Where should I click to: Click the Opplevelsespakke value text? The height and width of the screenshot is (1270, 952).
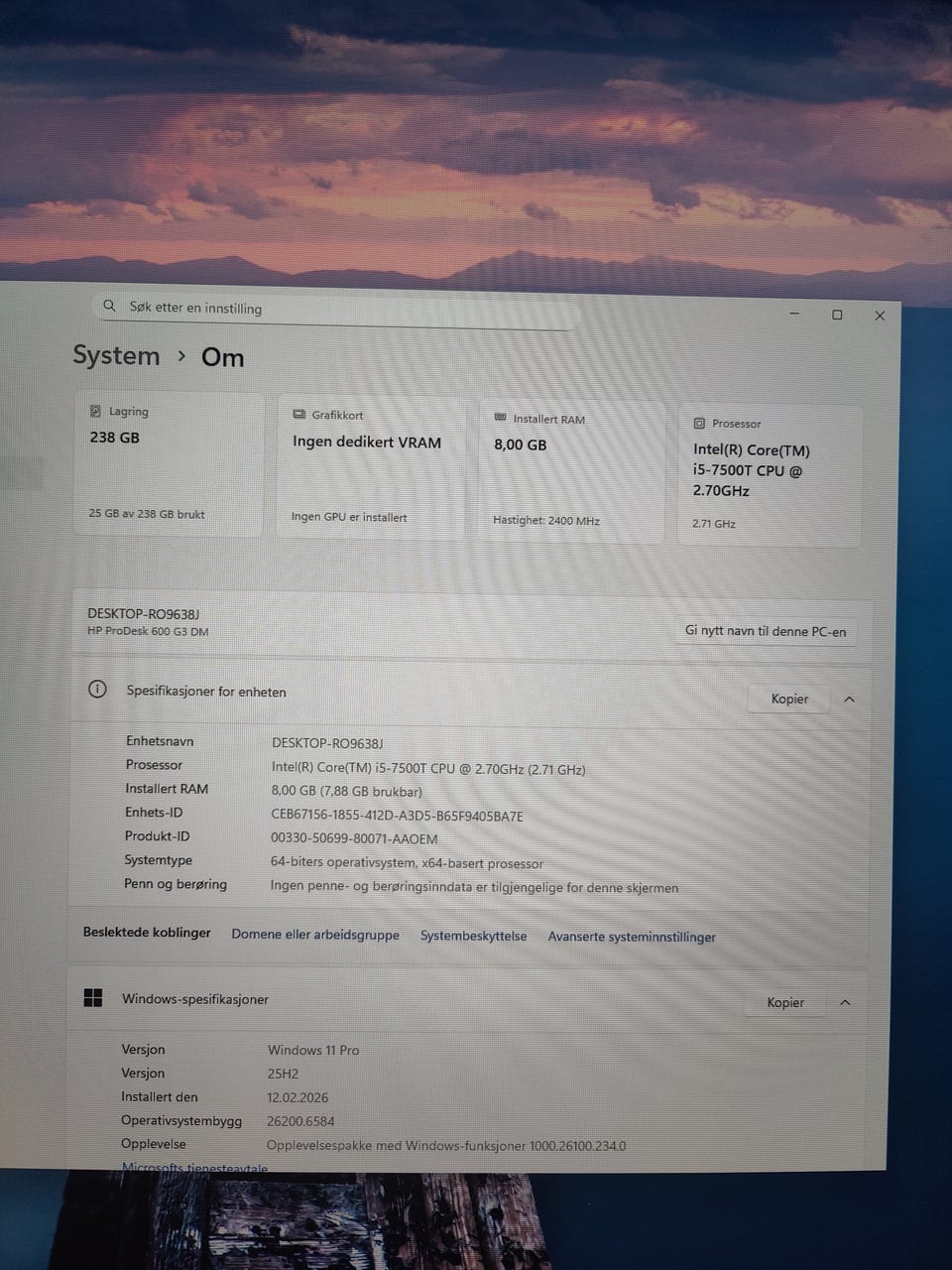coord(446,1145)
